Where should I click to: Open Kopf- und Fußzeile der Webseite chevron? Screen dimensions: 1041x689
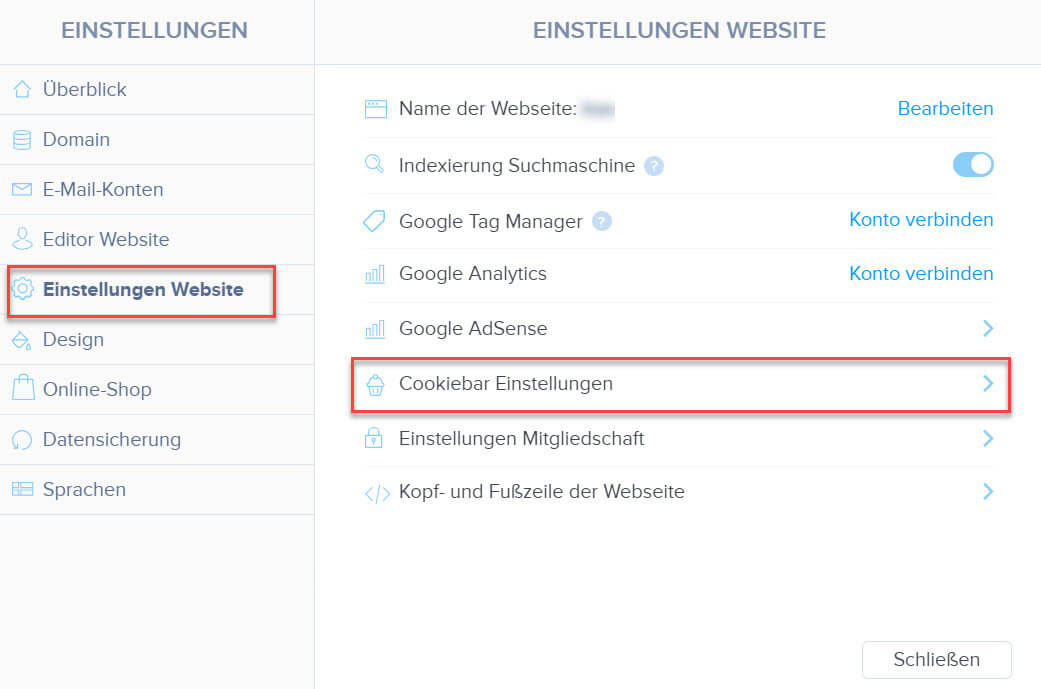(988, 491)
